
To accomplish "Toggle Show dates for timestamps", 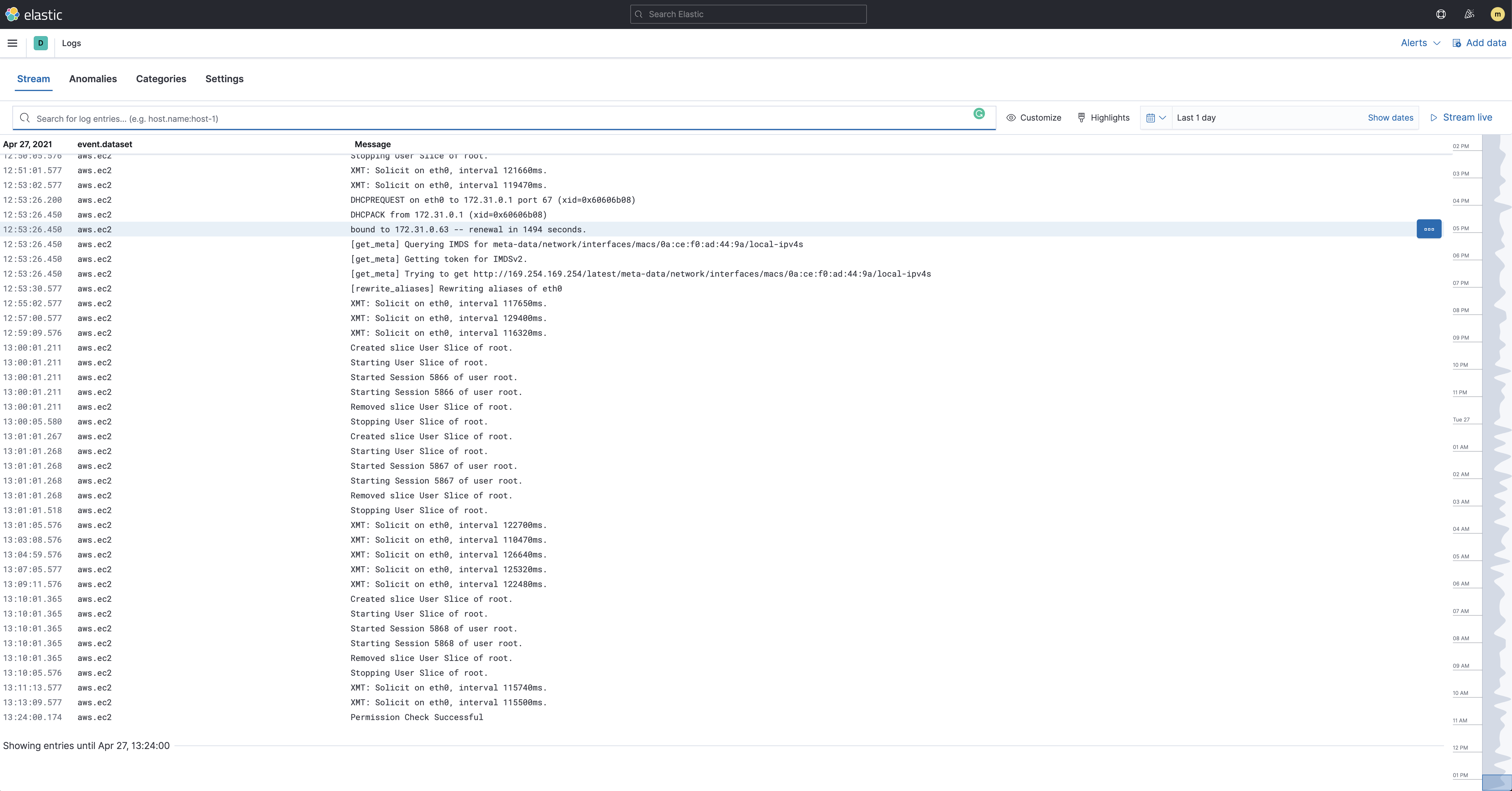I will point(1390,117).
